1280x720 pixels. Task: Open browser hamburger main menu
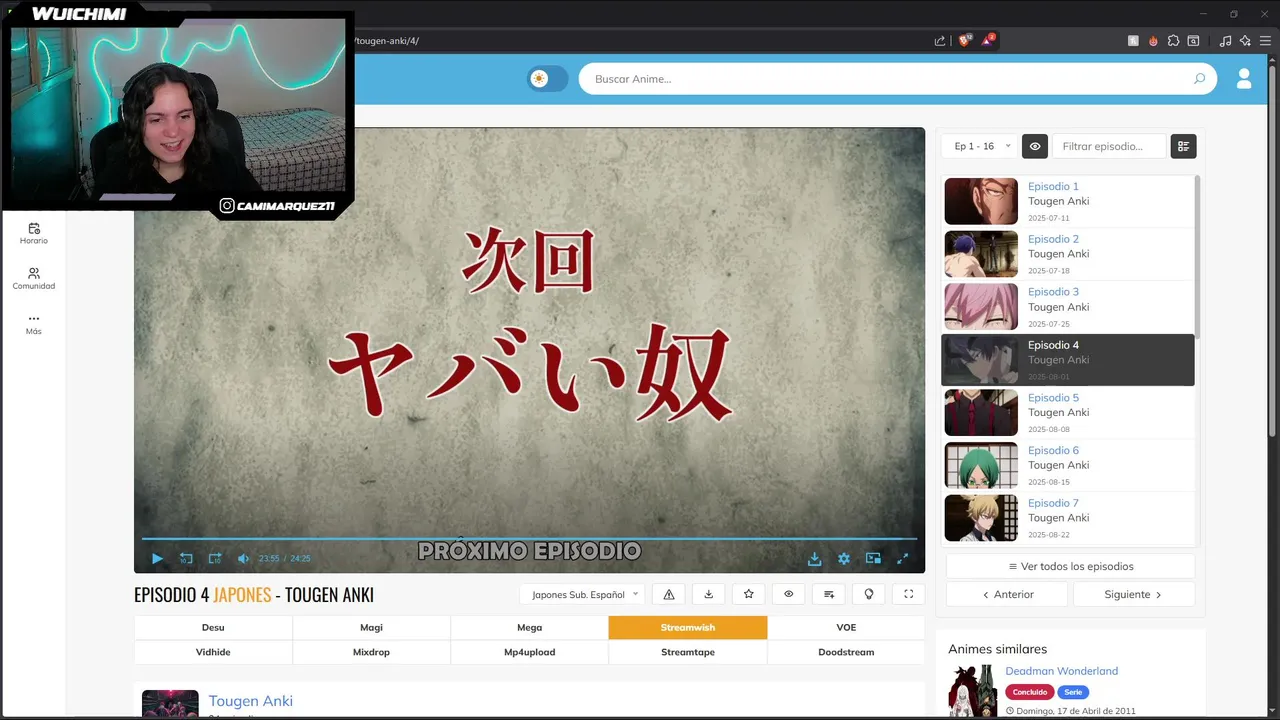click(1264, 41)
